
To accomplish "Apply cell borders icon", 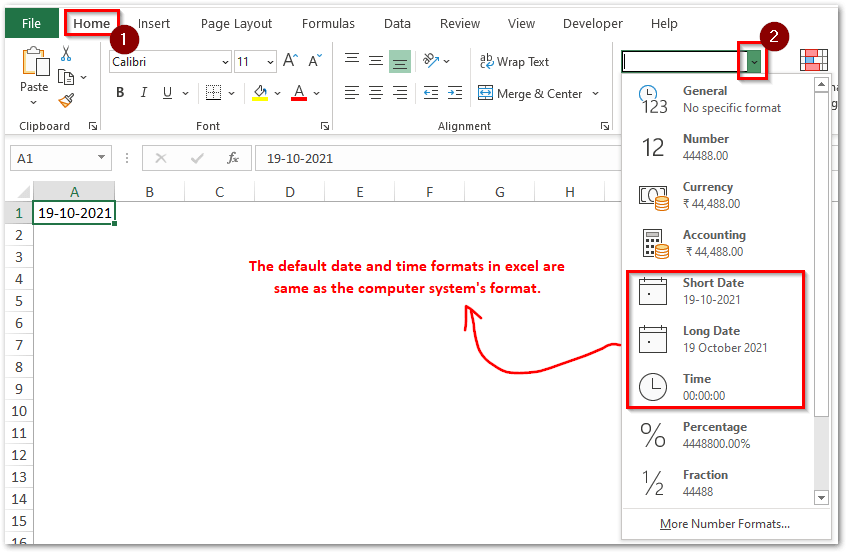I will tap(213, 93).
